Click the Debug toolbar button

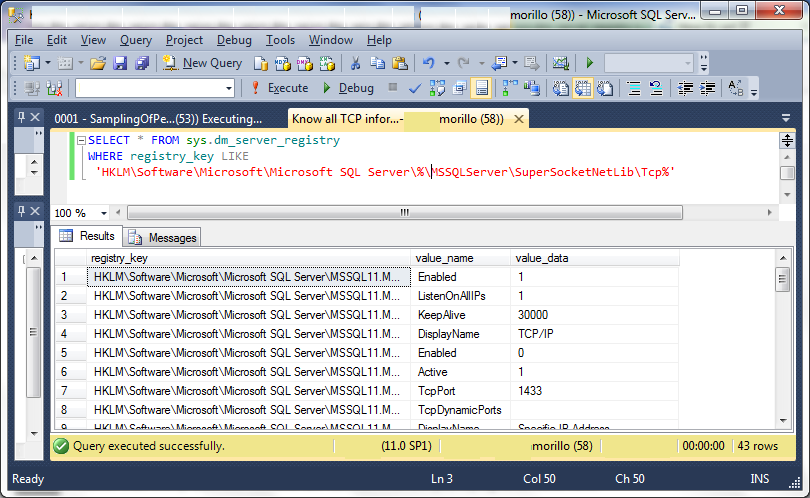click(x=348, y=88)
